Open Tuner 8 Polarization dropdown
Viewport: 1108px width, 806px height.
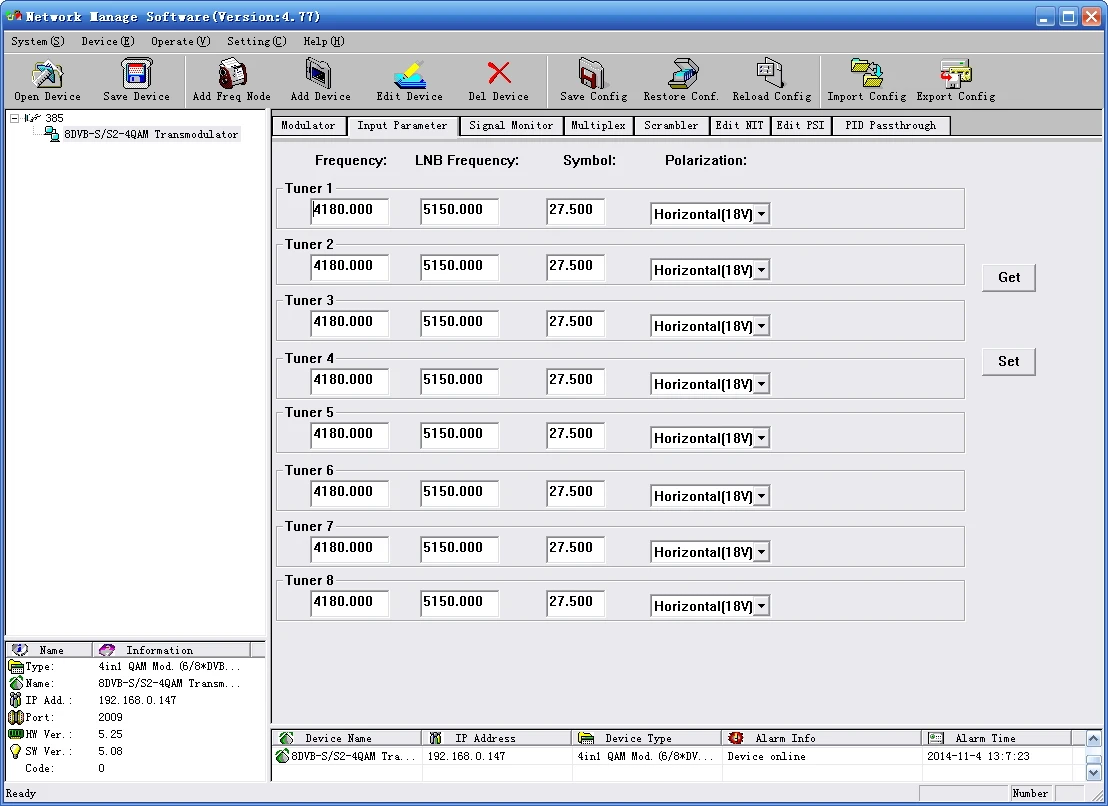click(x=761, y=606)
